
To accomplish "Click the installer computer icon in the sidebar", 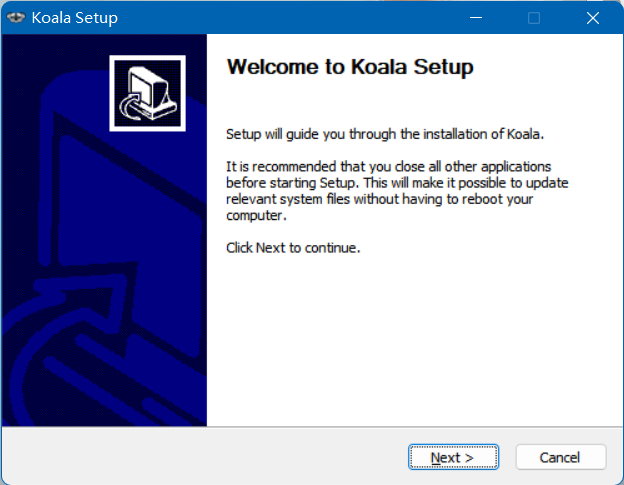I will coord(148,93).
